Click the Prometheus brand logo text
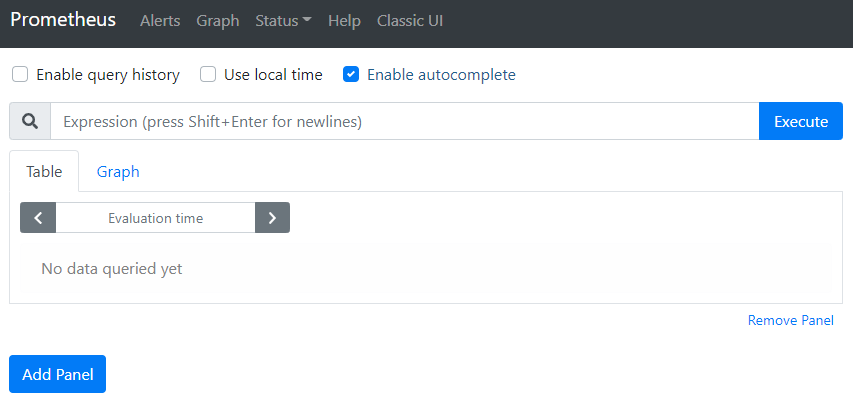Screen dimensions: 853x404 tap(63, 20)
